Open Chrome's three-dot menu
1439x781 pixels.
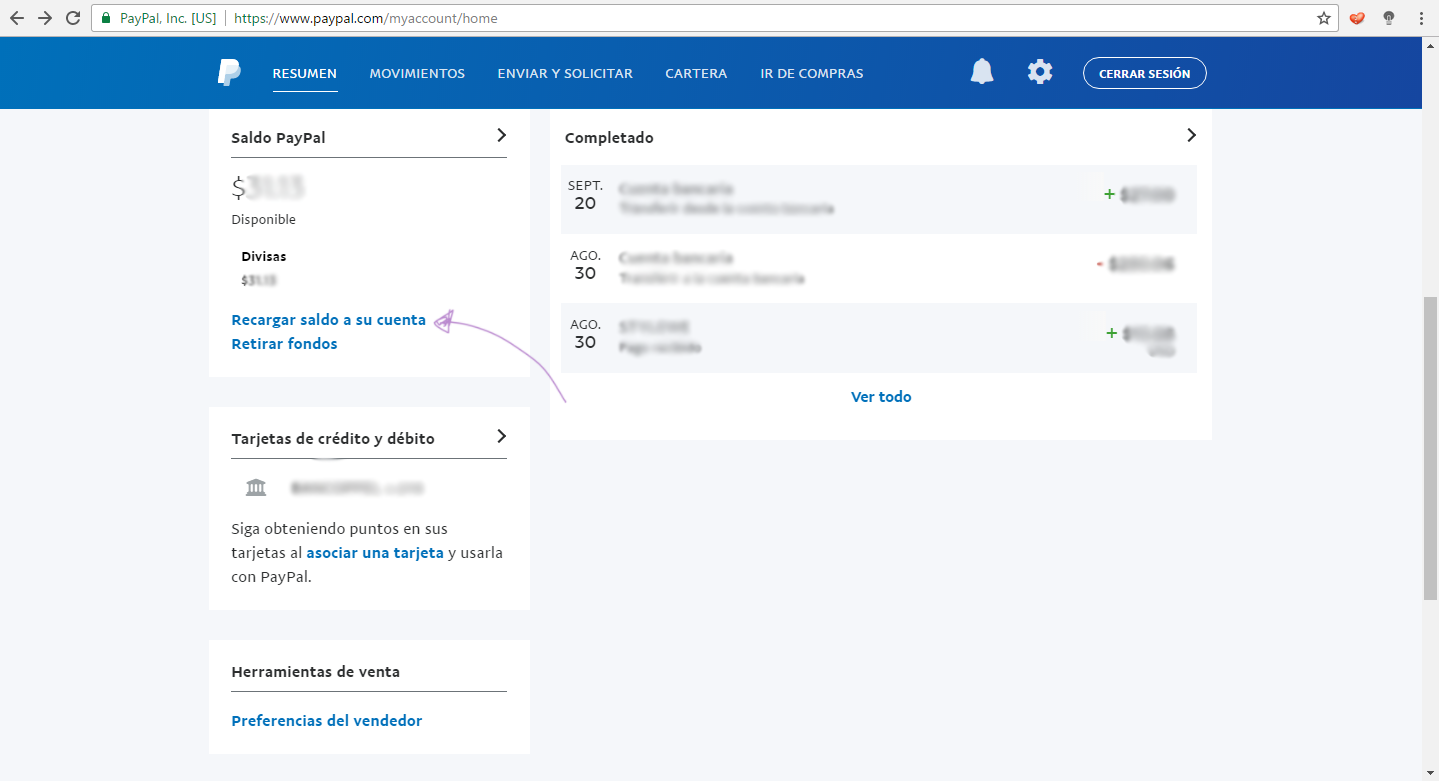tap(1421, 18)
